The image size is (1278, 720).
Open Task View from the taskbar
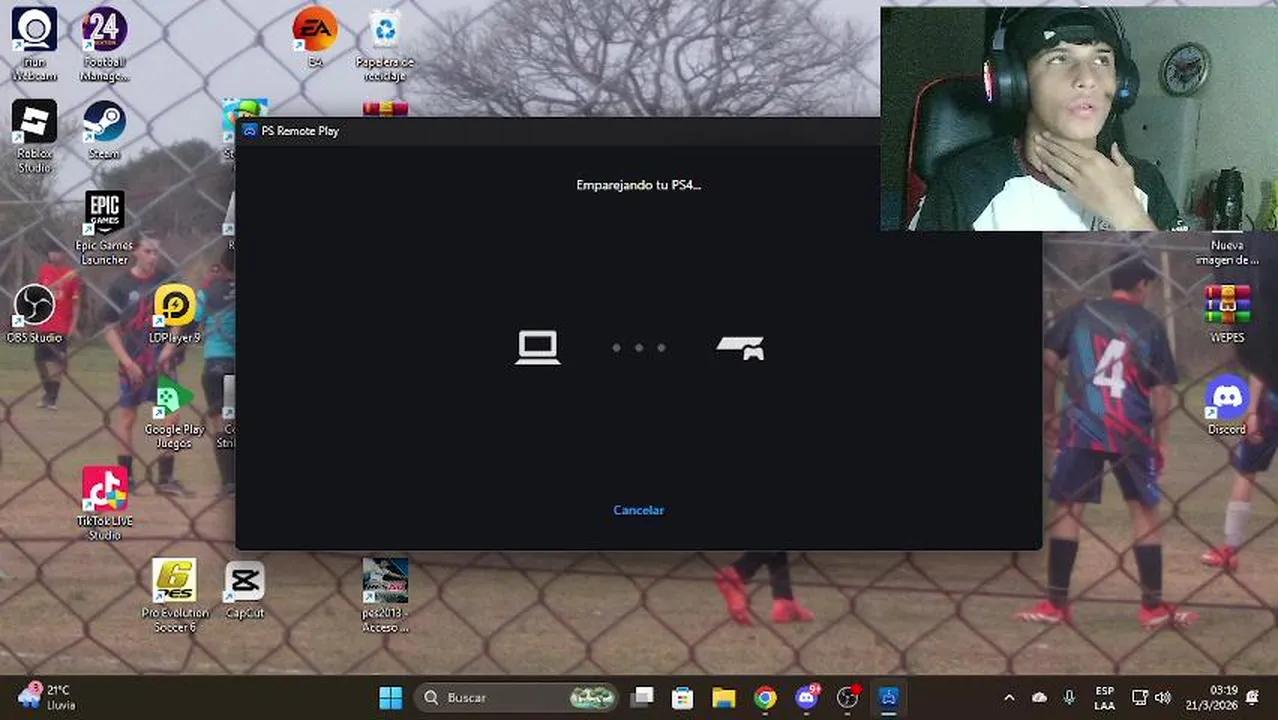642,698
